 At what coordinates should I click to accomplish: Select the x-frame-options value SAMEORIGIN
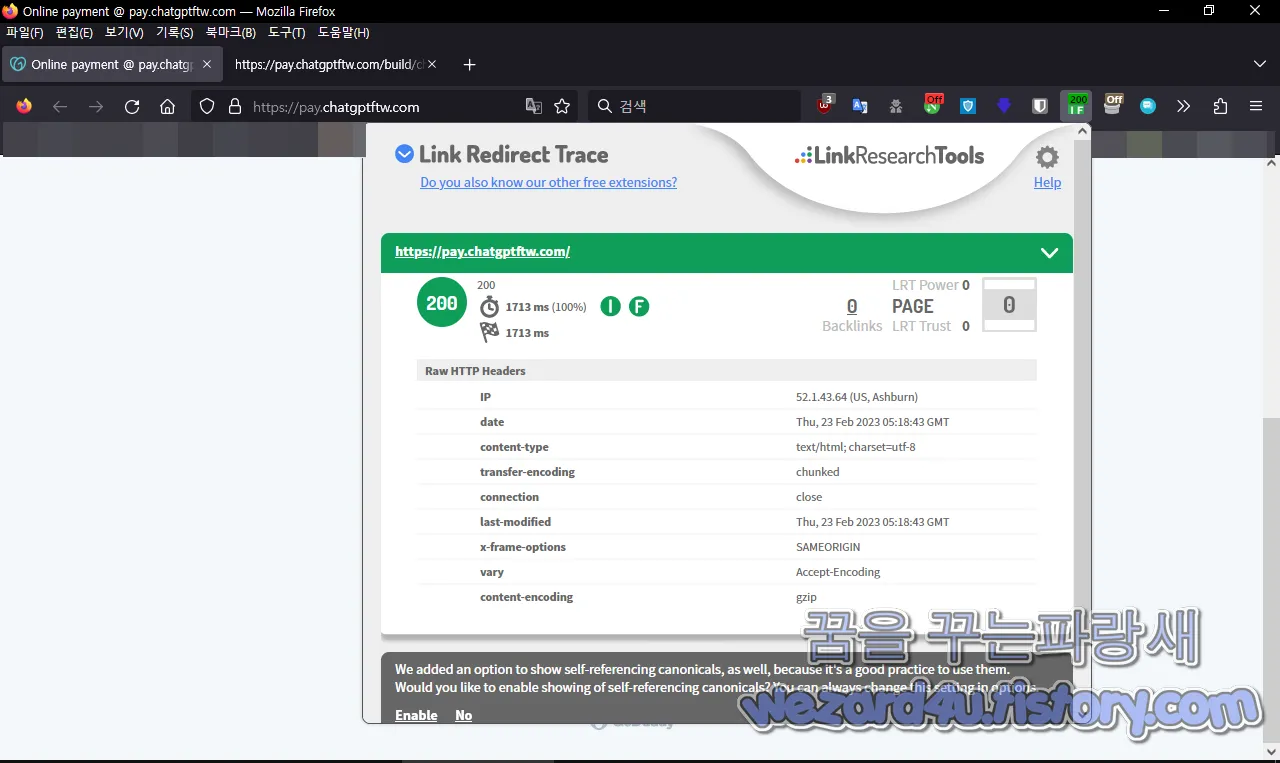(x=828, y=547)
